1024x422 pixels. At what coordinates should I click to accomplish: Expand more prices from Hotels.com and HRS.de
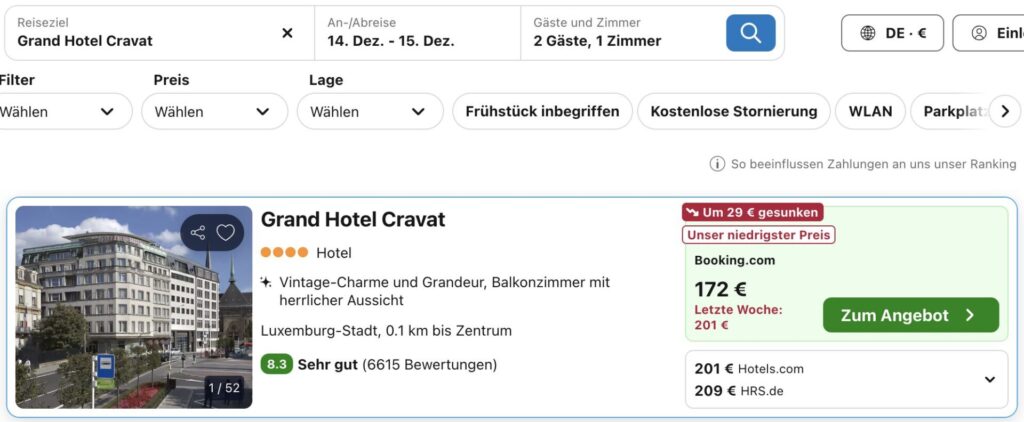pos(989,380)
